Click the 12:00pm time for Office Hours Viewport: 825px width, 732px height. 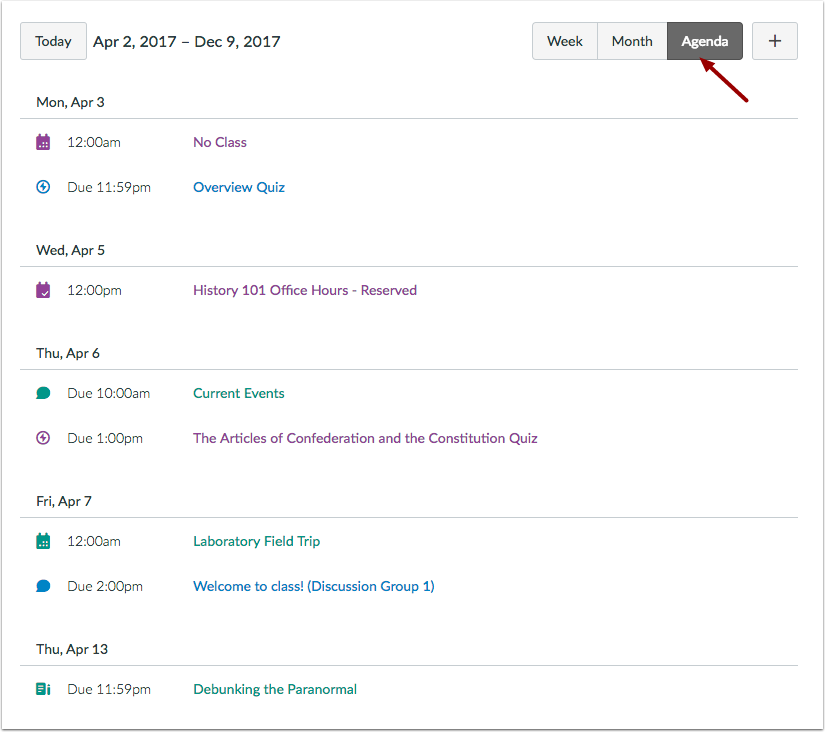coord(94,290)
